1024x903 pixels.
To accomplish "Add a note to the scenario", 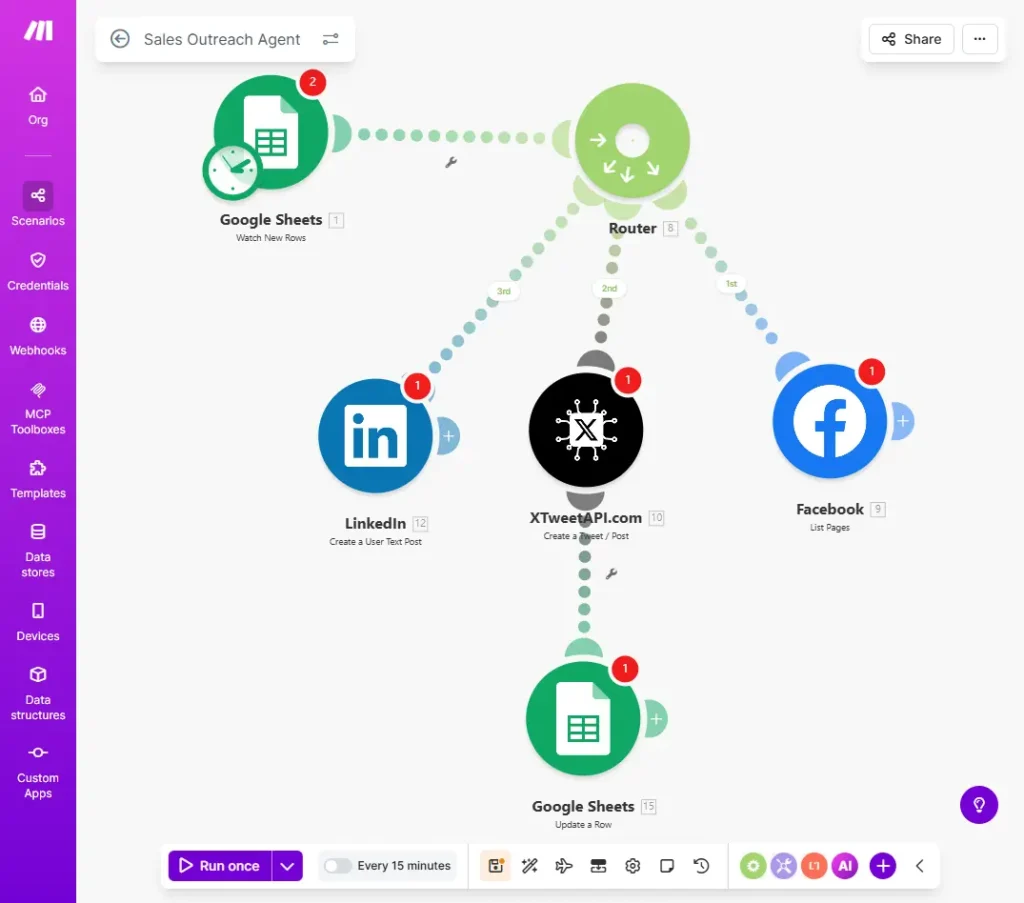I will coord(667,866).
